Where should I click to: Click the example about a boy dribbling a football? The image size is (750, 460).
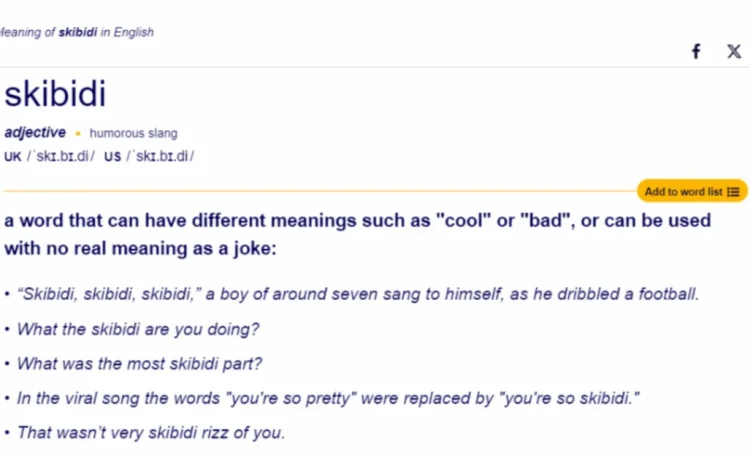(x=358, y=294)
